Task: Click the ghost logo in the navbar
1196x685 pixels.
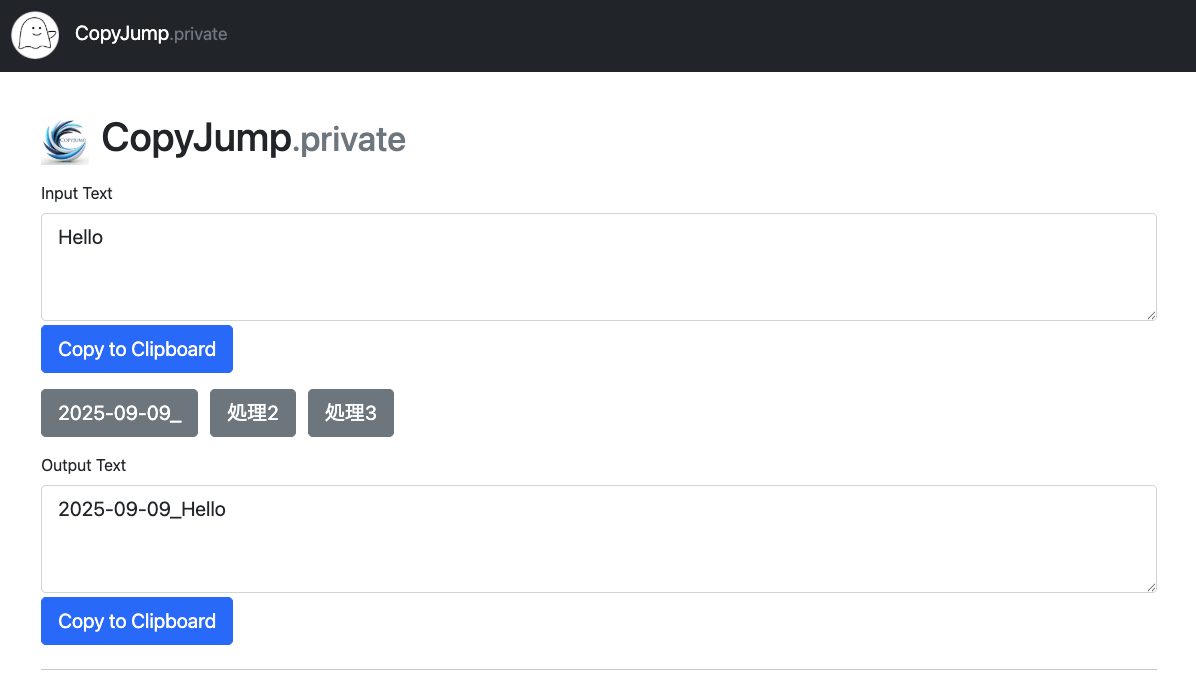Action: point(35,35)
